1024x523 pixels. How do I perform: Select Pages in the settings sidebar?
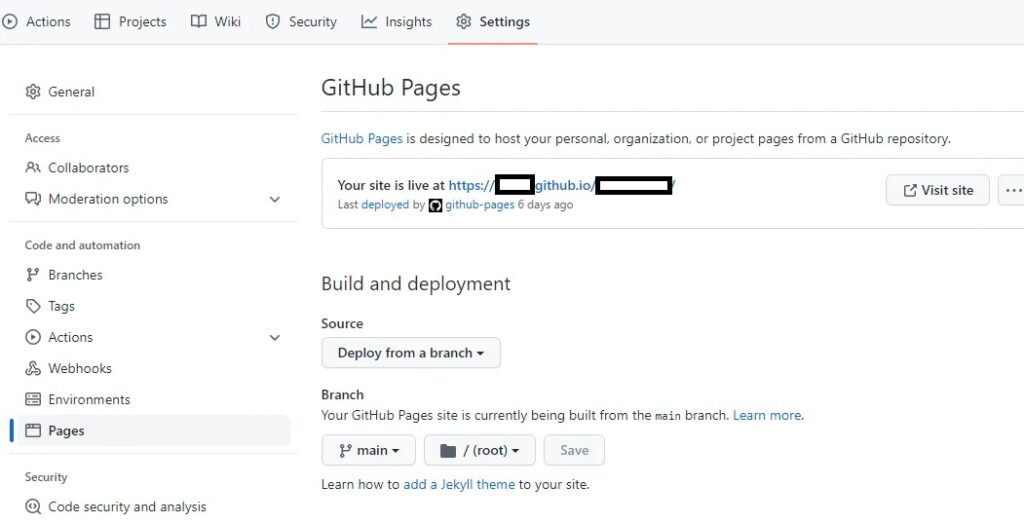154,430
